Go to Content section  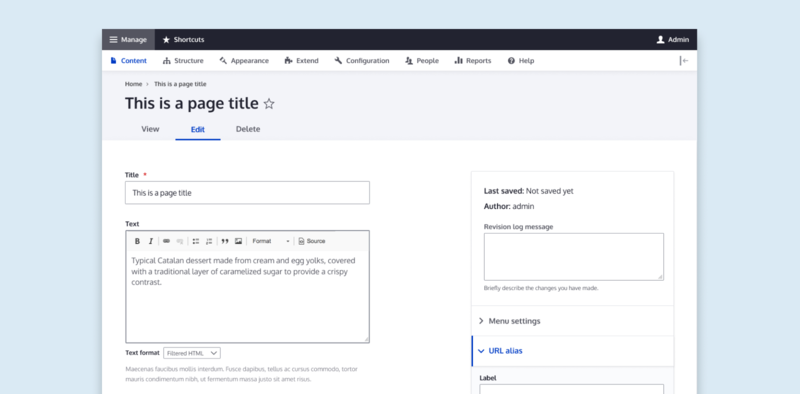129,61
